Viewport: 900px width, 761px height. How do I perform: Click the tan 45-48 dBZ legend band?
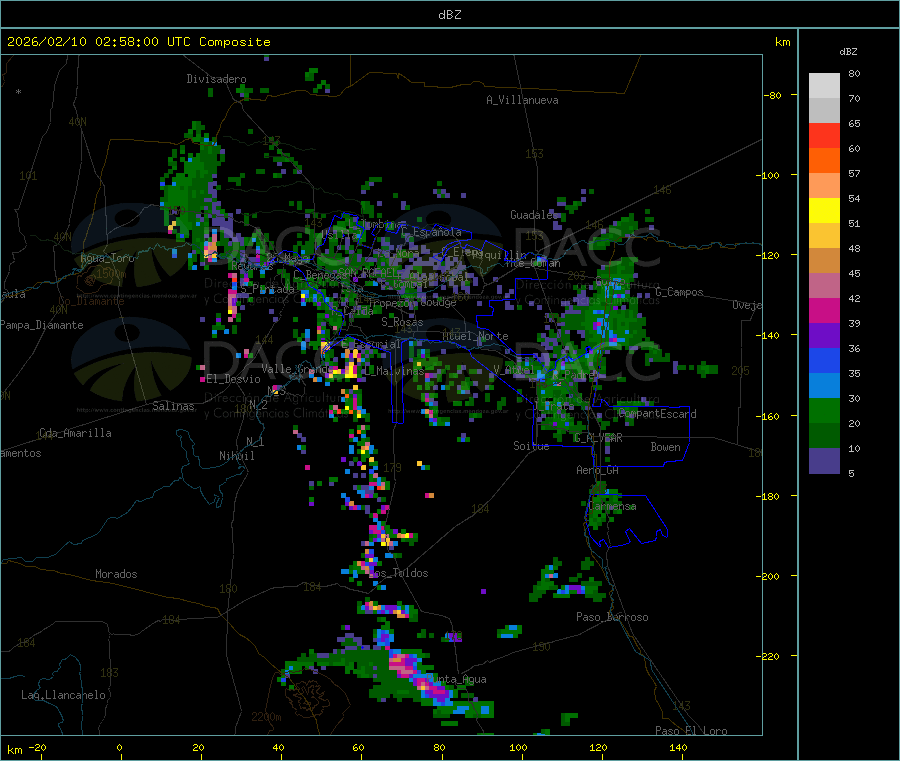[x=824, y=261]
